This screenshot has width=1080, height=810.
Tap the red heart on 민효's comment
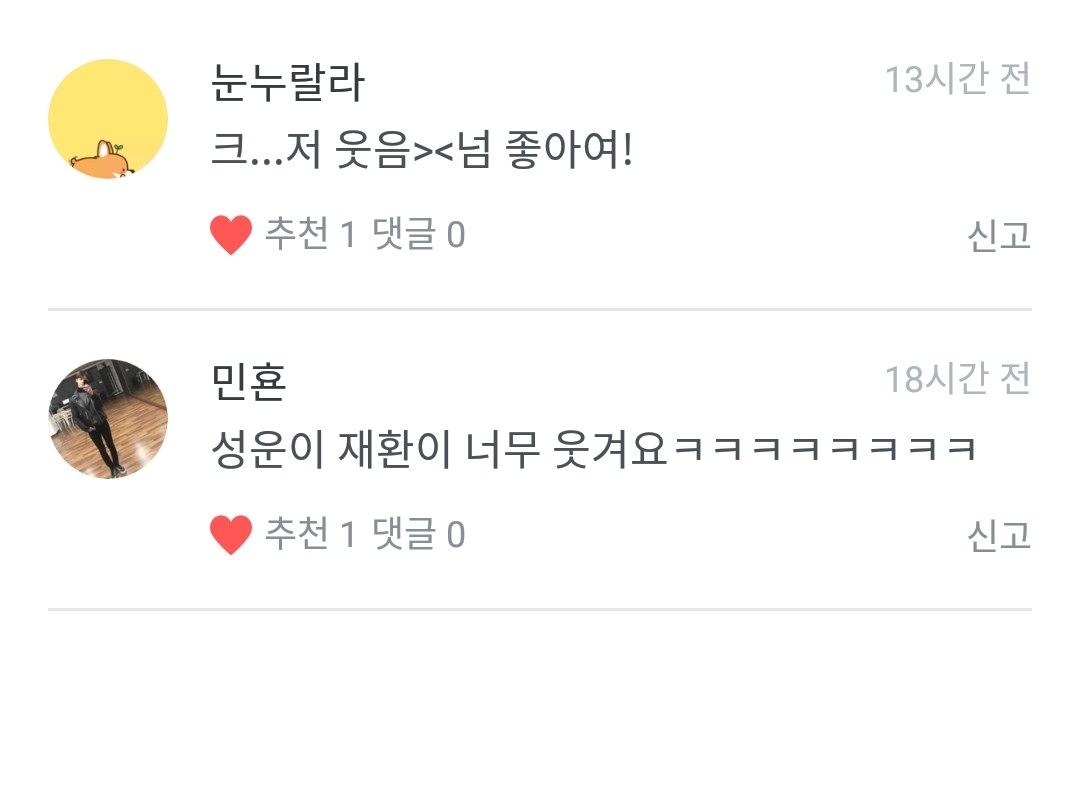[231, 535]
